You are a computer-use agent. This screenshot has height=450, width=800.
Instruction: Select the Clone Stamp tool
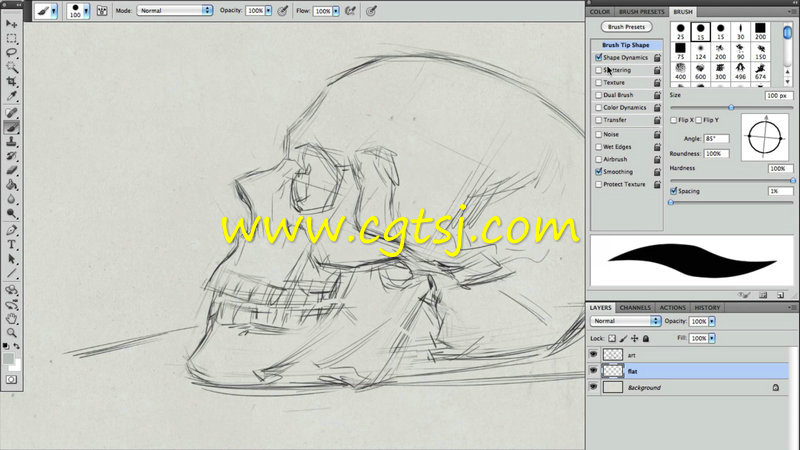pos(11,142)
